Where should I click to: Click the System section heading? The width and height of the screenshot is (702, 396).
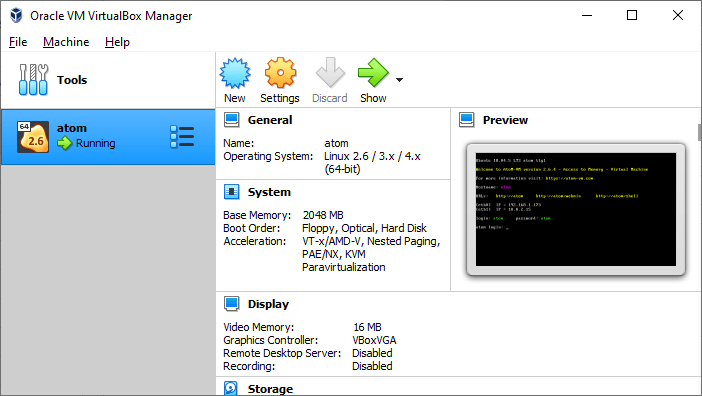[269, 192]
